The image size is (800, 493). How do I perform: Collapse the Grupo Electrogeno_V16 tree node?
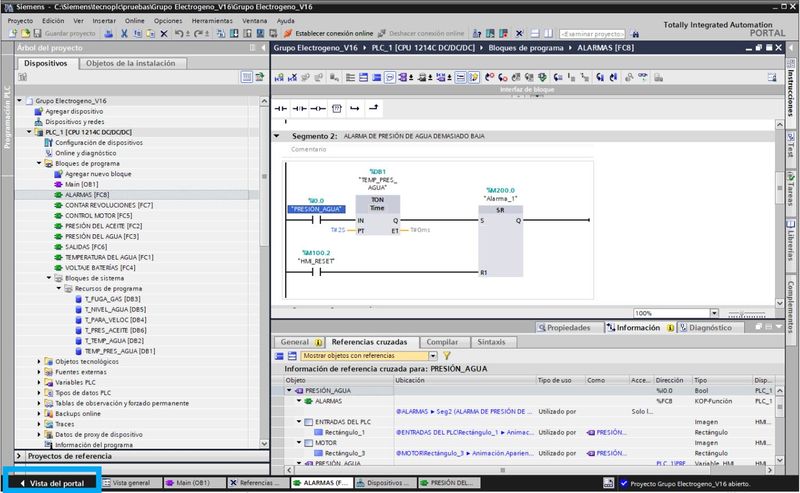tap(20, 101)
